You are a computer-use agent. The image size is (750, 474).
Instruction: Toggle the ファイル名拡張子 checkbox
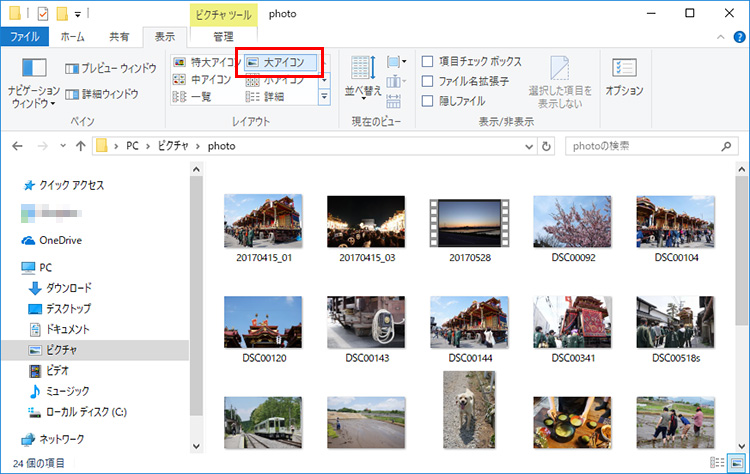pyautogui.click(x=428, y=81)
